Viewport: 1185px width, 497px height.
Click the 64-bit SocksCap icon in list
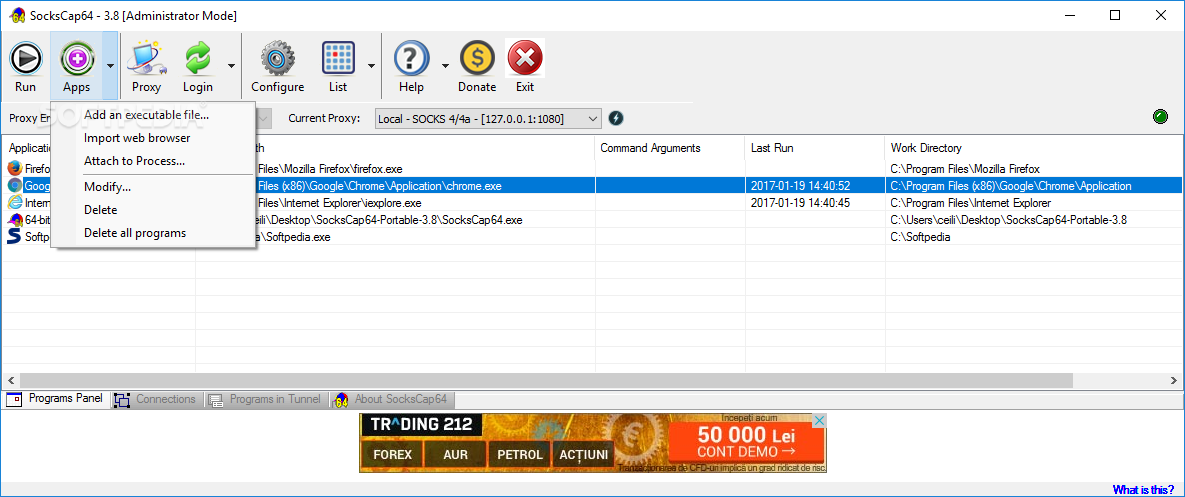(x=14, y=220)
